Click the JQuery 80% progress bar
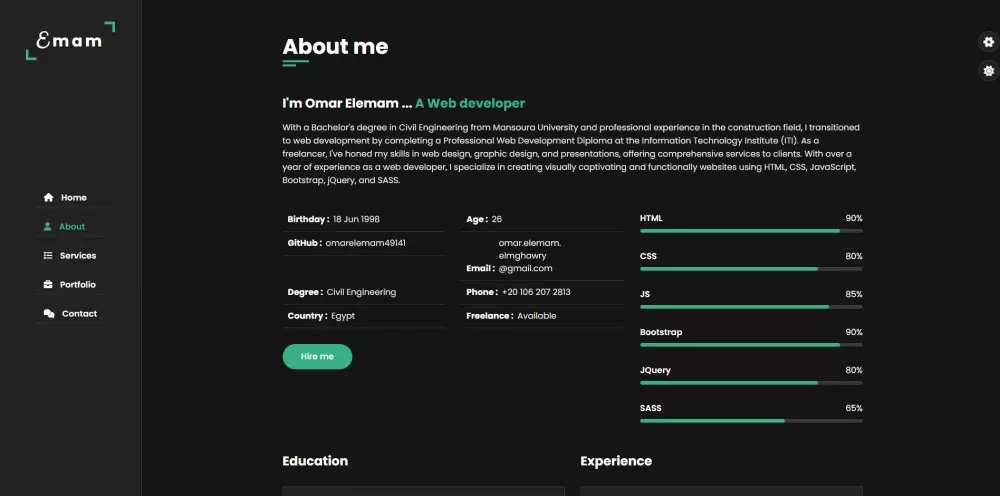 751,383
